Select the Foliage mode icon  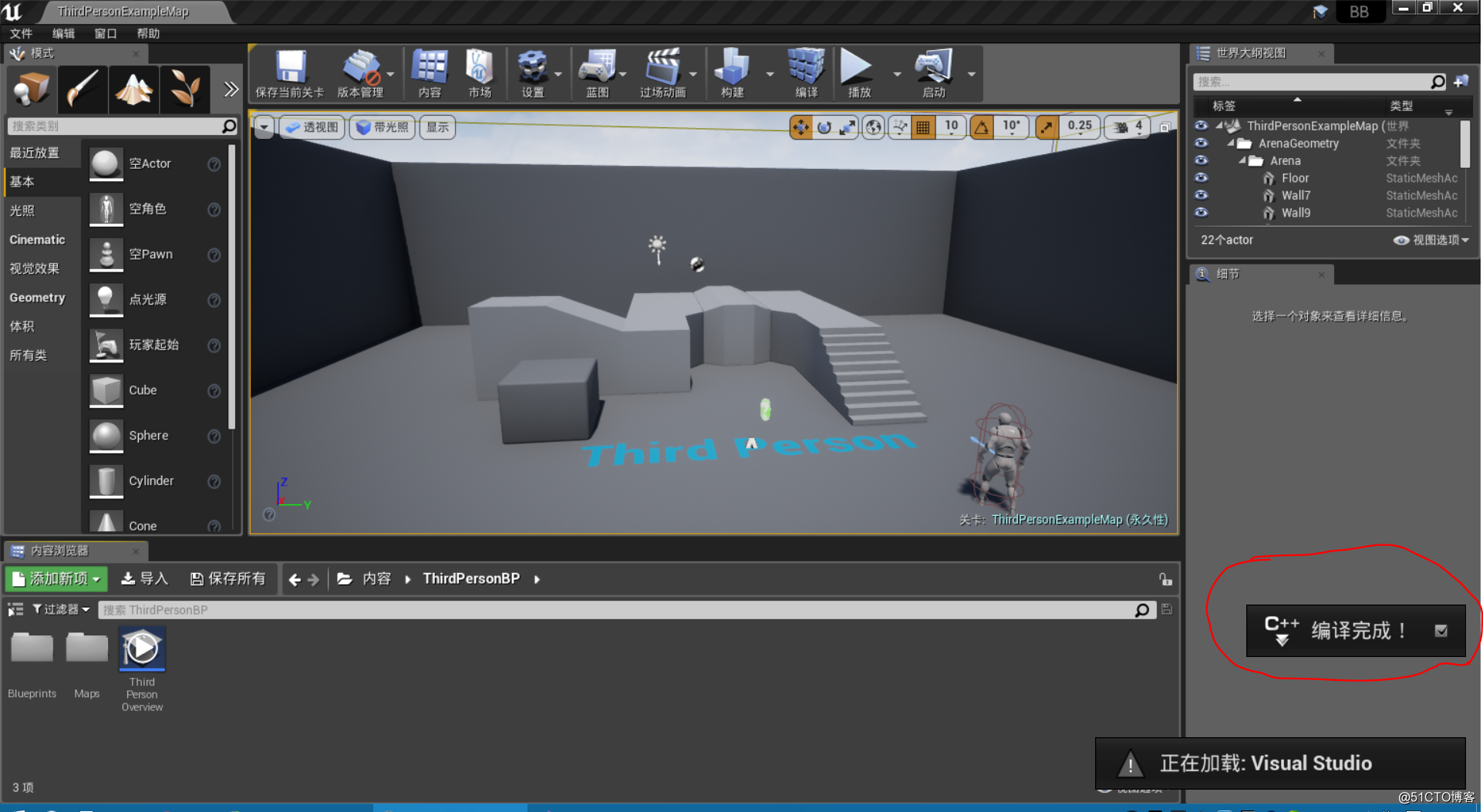point(185,89)
